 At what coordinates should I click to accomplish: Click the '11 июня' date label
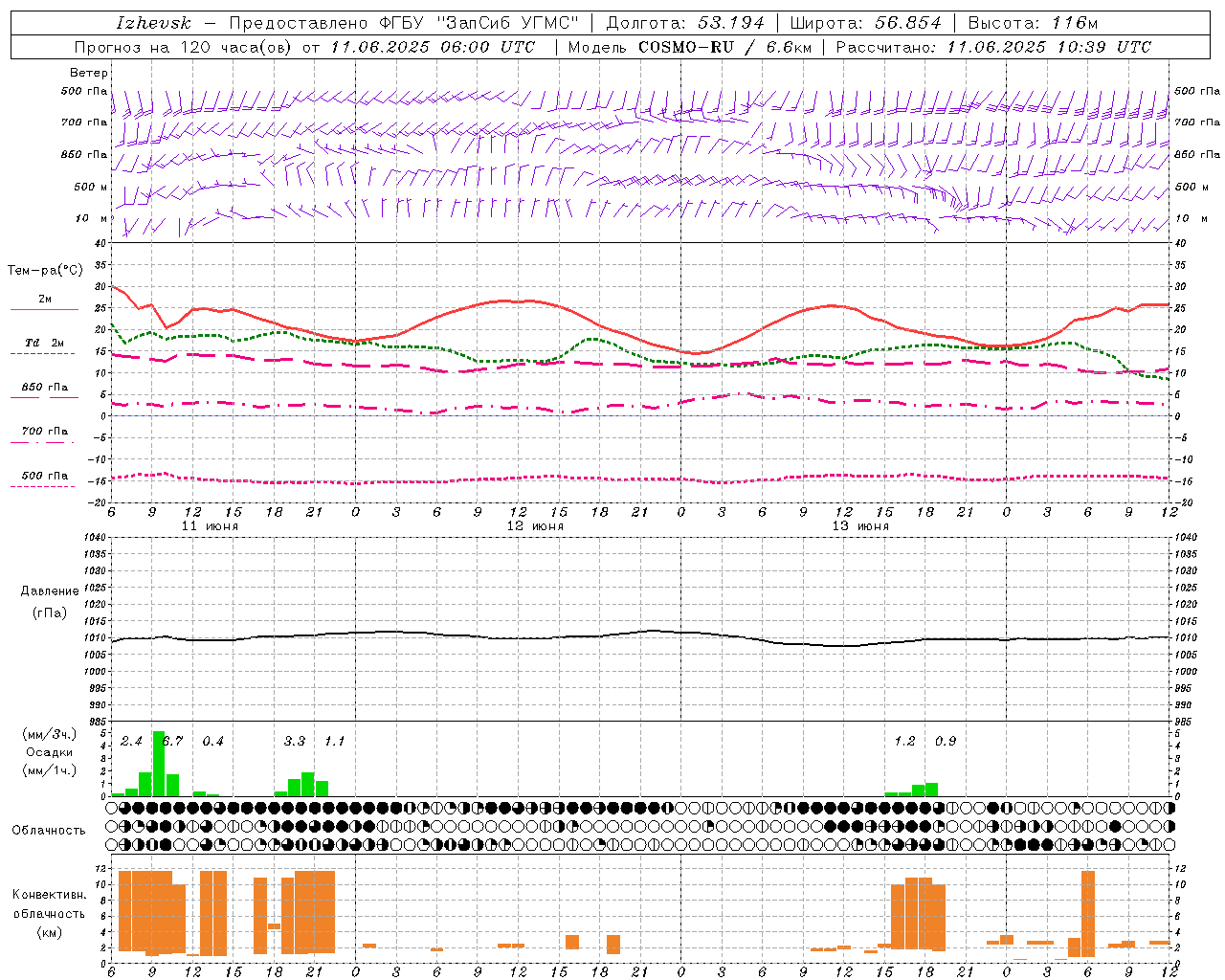pos(210,526)
